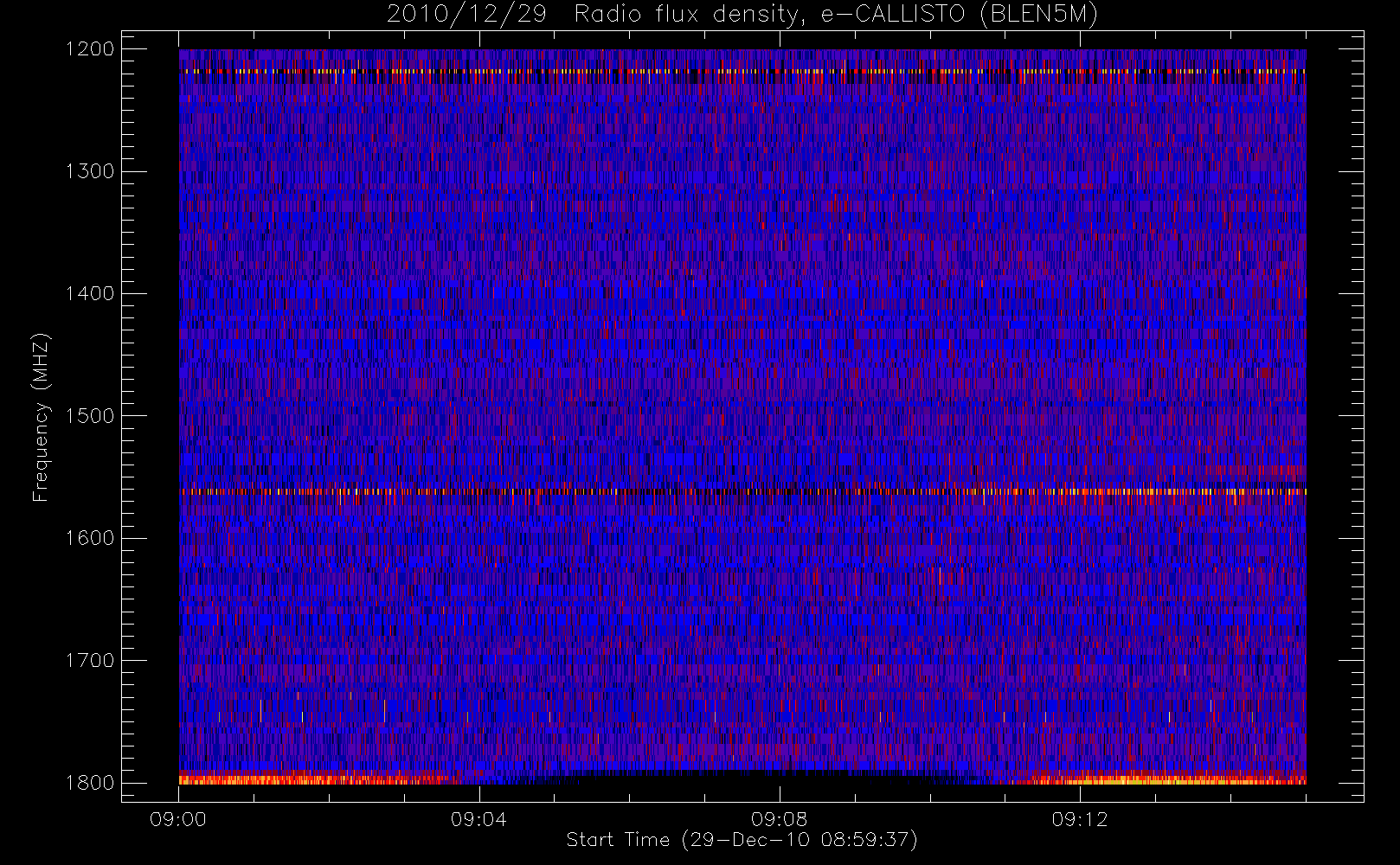The image size is (1400, 865).
Task: Click the yellow interference line near 1220 MHz
Action: [742, 71]
